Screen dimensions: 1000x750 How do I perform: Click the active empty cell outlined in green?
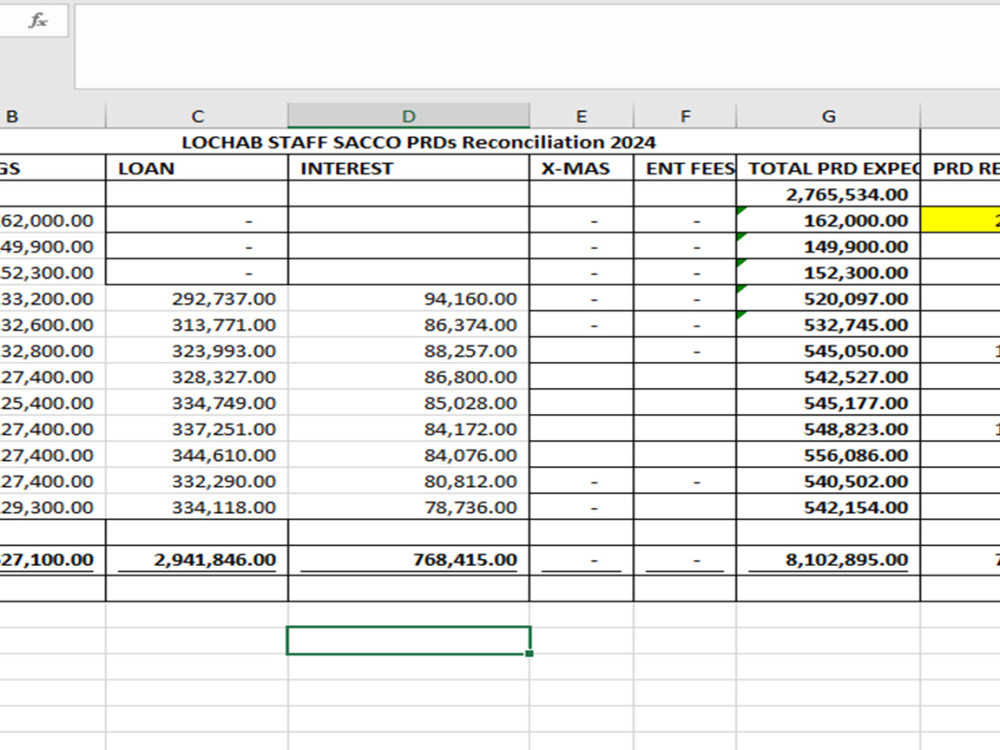[x=409, y=640]
